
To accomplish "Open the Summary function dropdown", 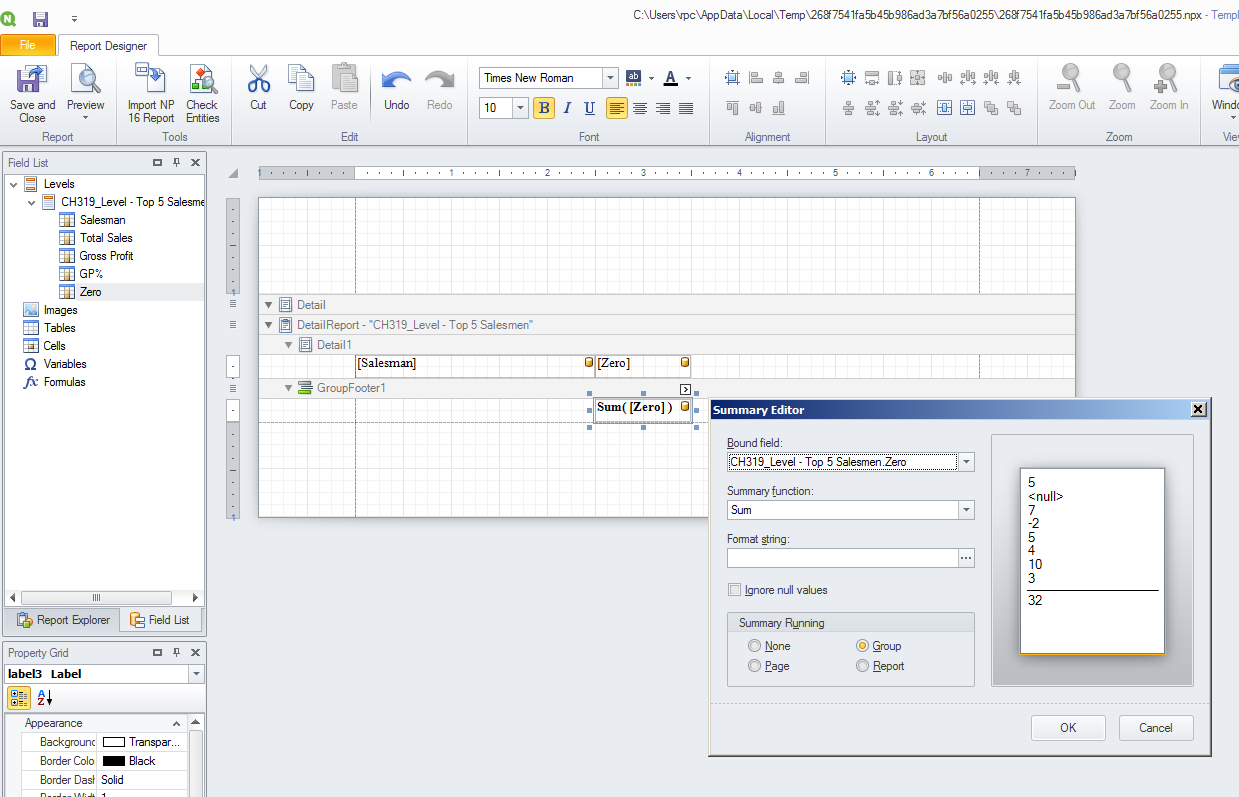I will [966, 510].
